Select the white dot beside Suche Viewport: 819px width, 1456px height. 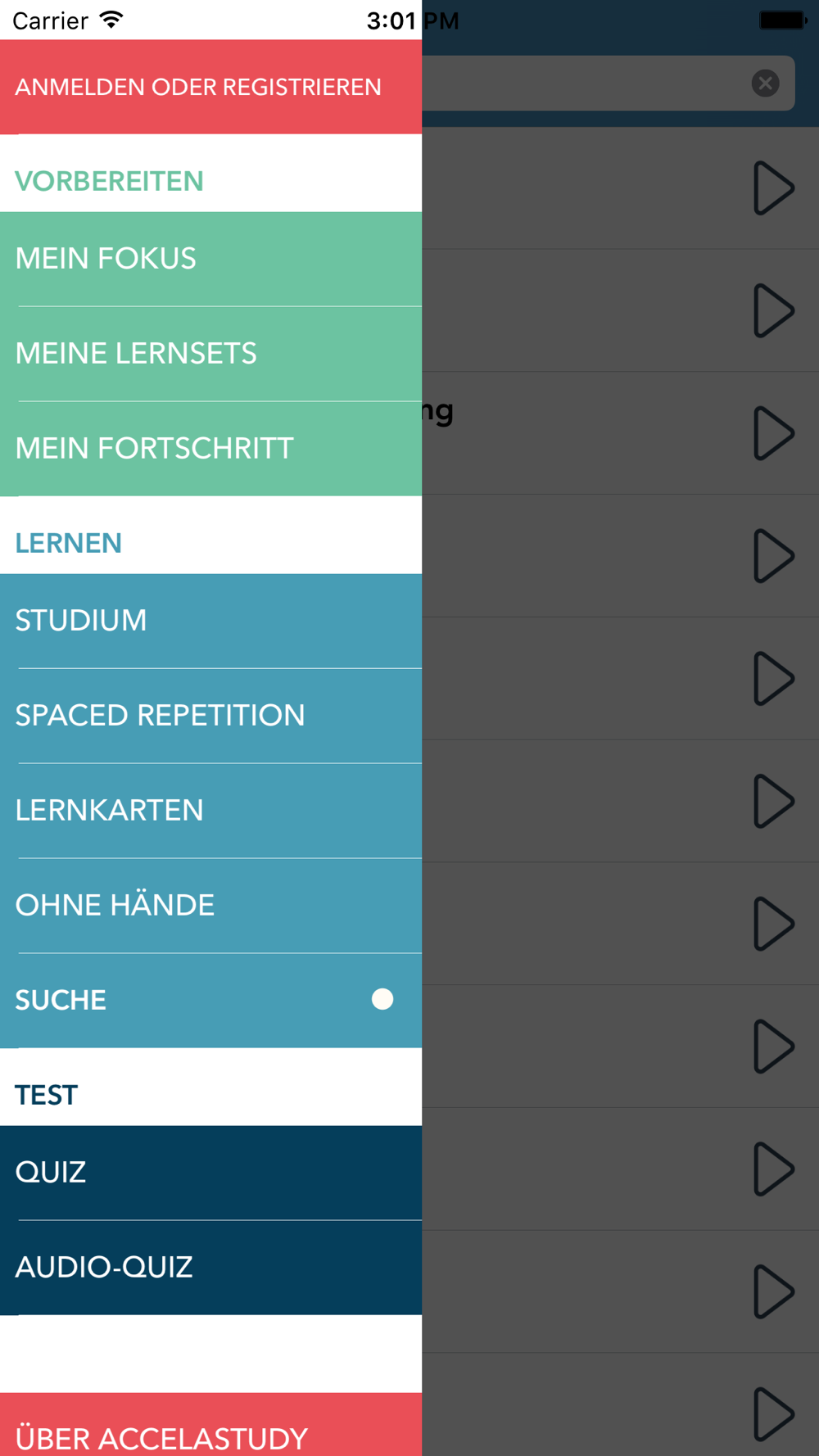[382, 999]
